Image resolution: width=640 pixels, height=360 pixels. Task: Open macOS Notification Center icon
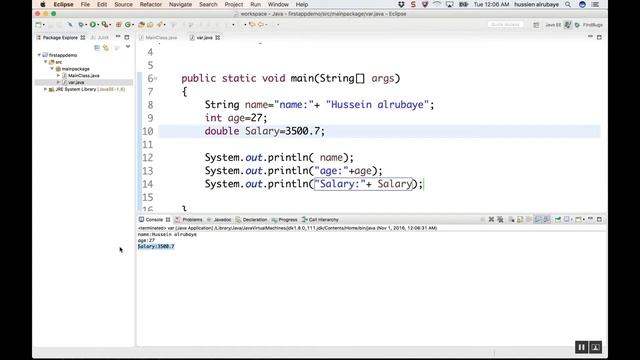(x=596, y=4)
